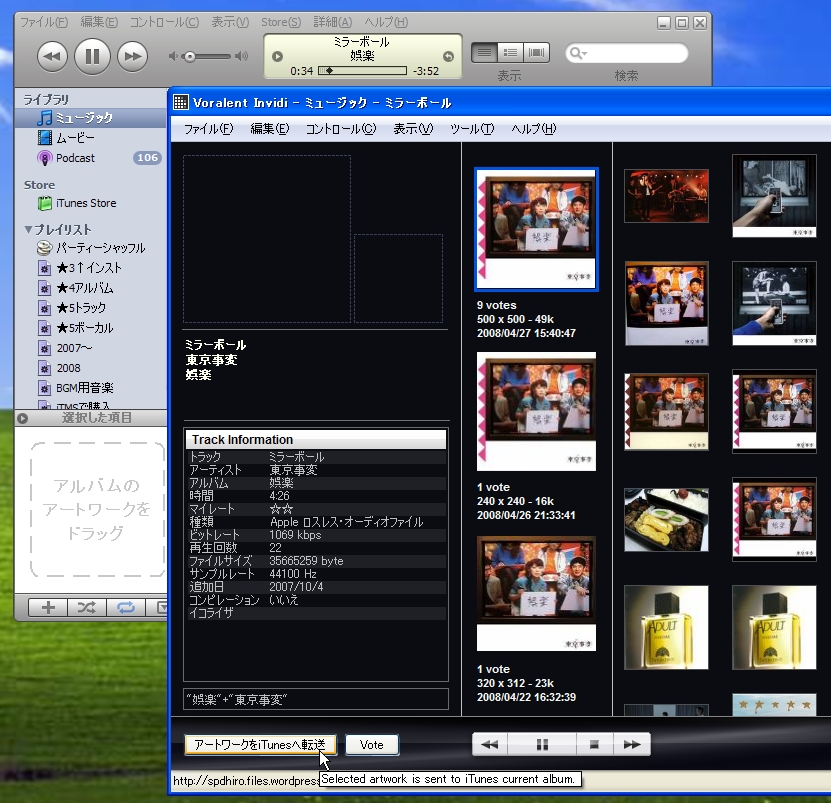The height and width of the screenshot is (803, 831).
Task: Switch iTunes to album grouped view
Action: (510, 52)
